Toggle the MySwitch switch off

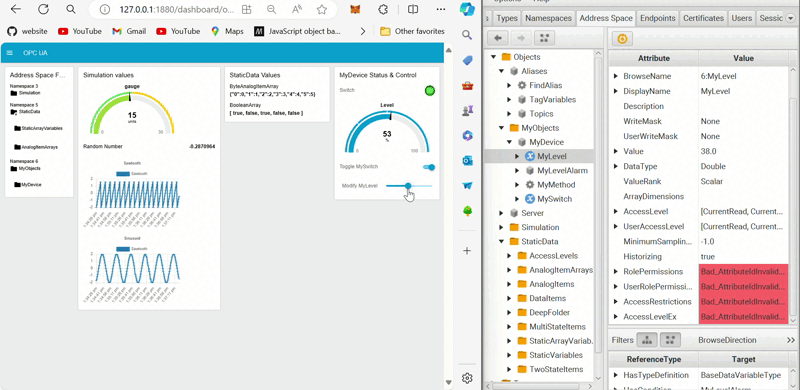(x=429, y=167)
